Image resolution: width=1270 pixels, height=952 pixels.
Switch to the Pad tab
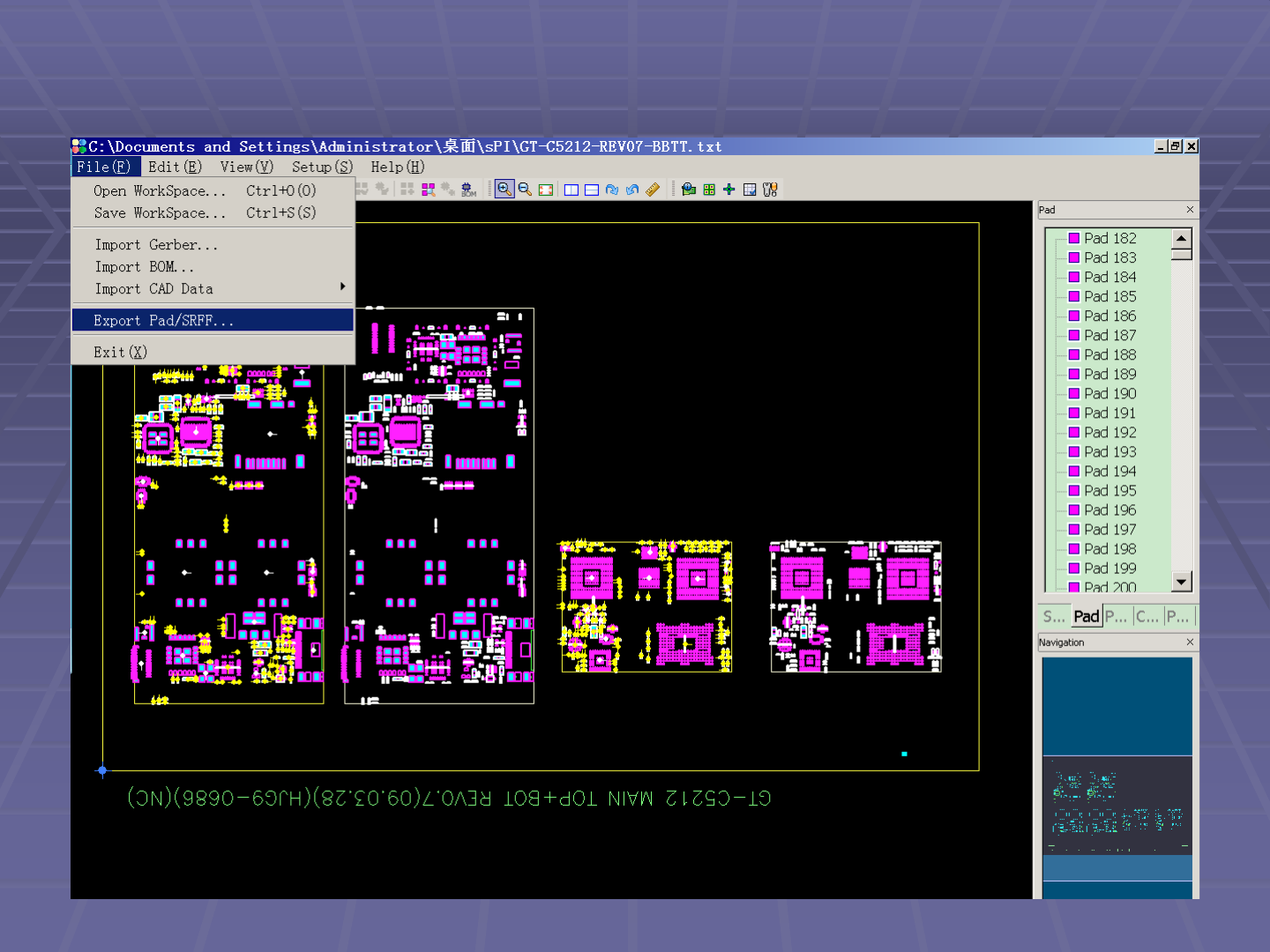1086,616
